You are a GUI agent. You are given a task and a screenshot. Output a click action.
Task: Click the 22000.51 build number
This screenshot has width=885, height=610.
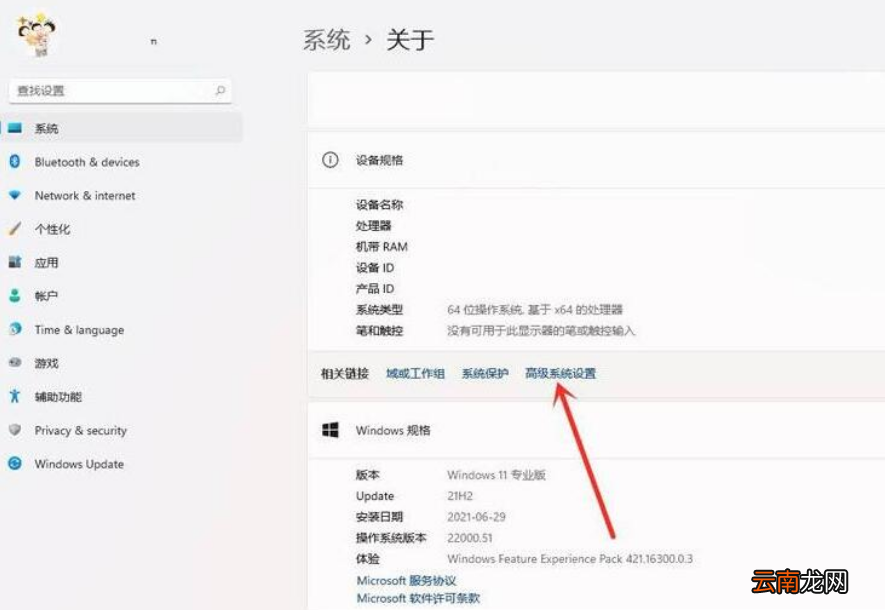(470, 538)
